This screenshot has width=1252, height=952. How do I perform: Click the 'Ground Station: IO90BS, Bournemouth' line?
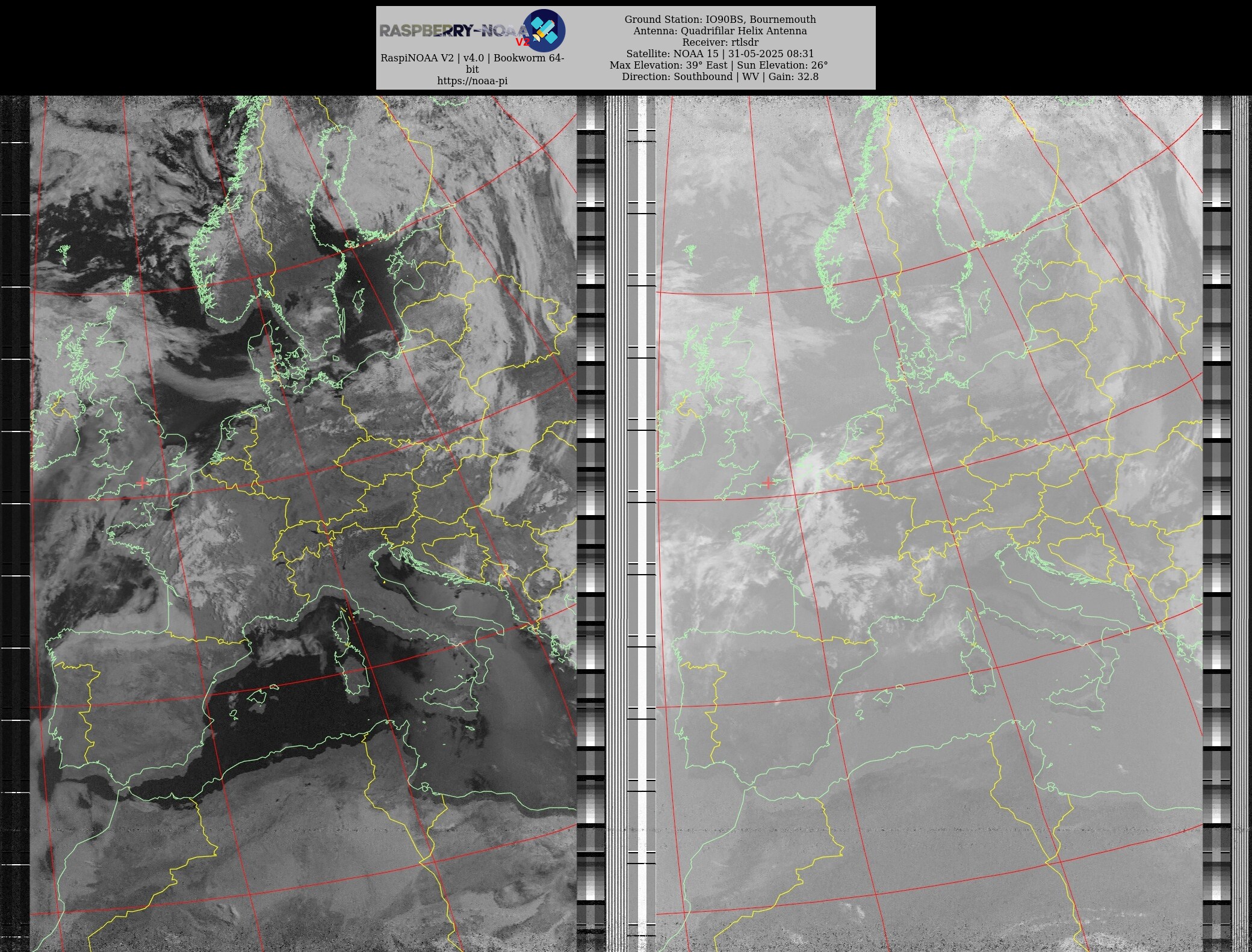[x=720, y=19]
